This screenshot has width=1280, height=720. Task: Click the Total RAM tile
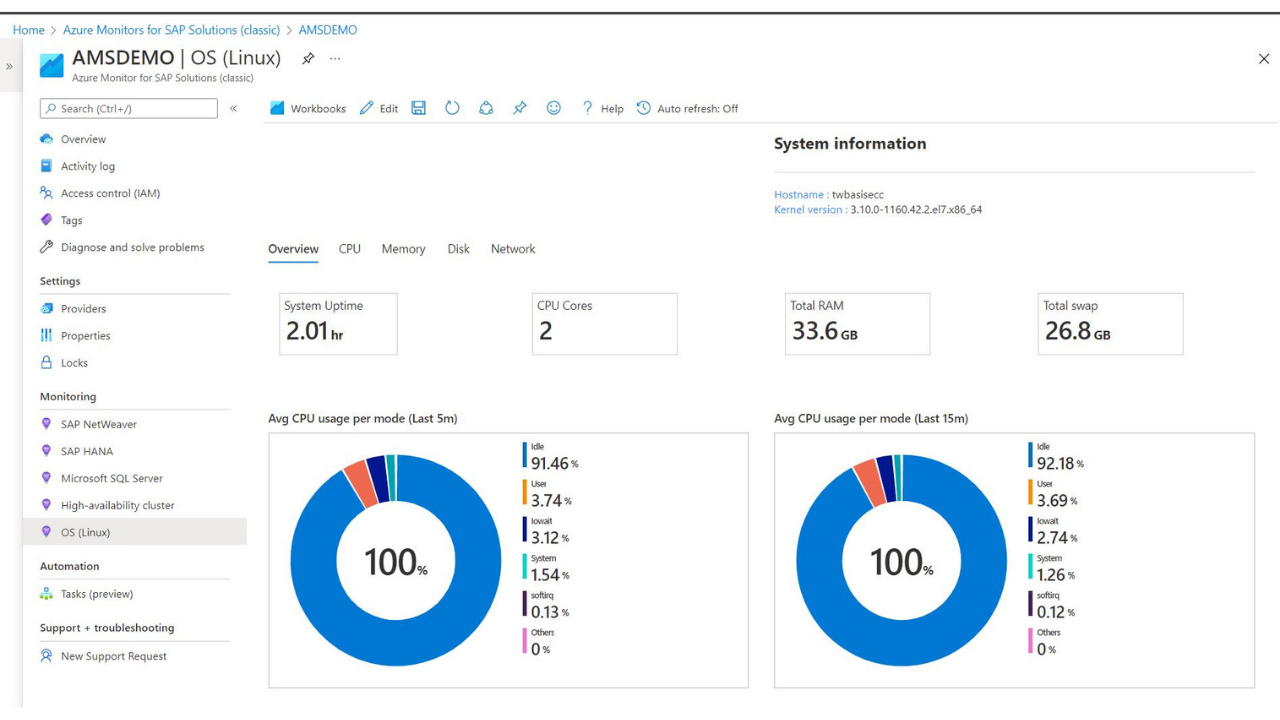pos(858,324)
